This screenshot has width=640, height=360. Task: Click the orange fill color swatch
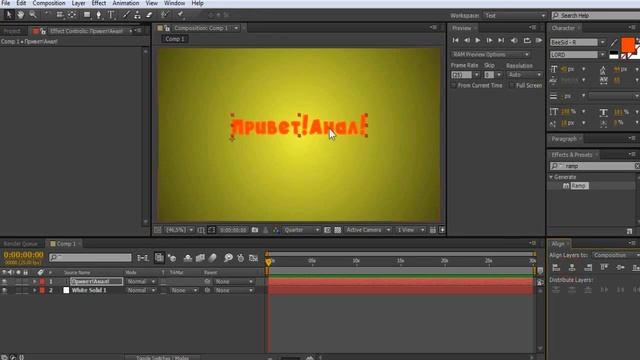click(x=628, y=45)
